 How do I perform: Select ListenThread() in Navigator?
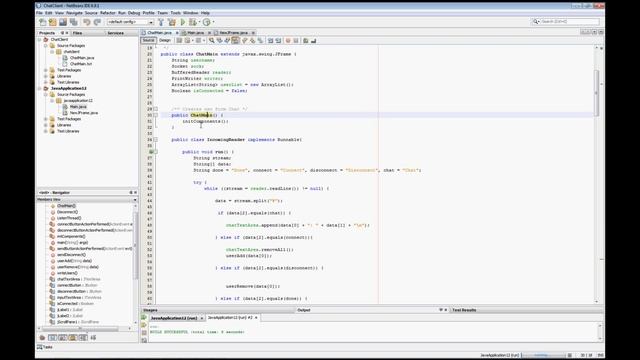69,218
